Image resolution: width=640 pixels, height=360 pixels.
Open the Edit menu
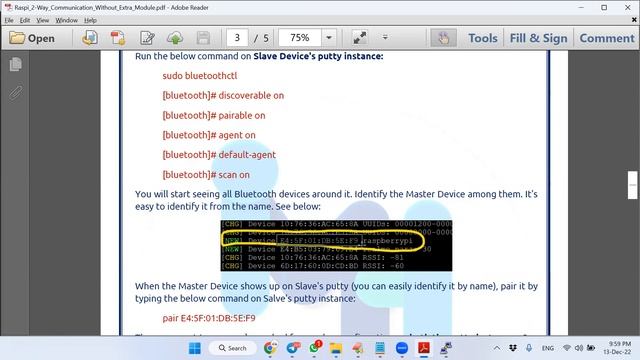(x=25, y=20)
